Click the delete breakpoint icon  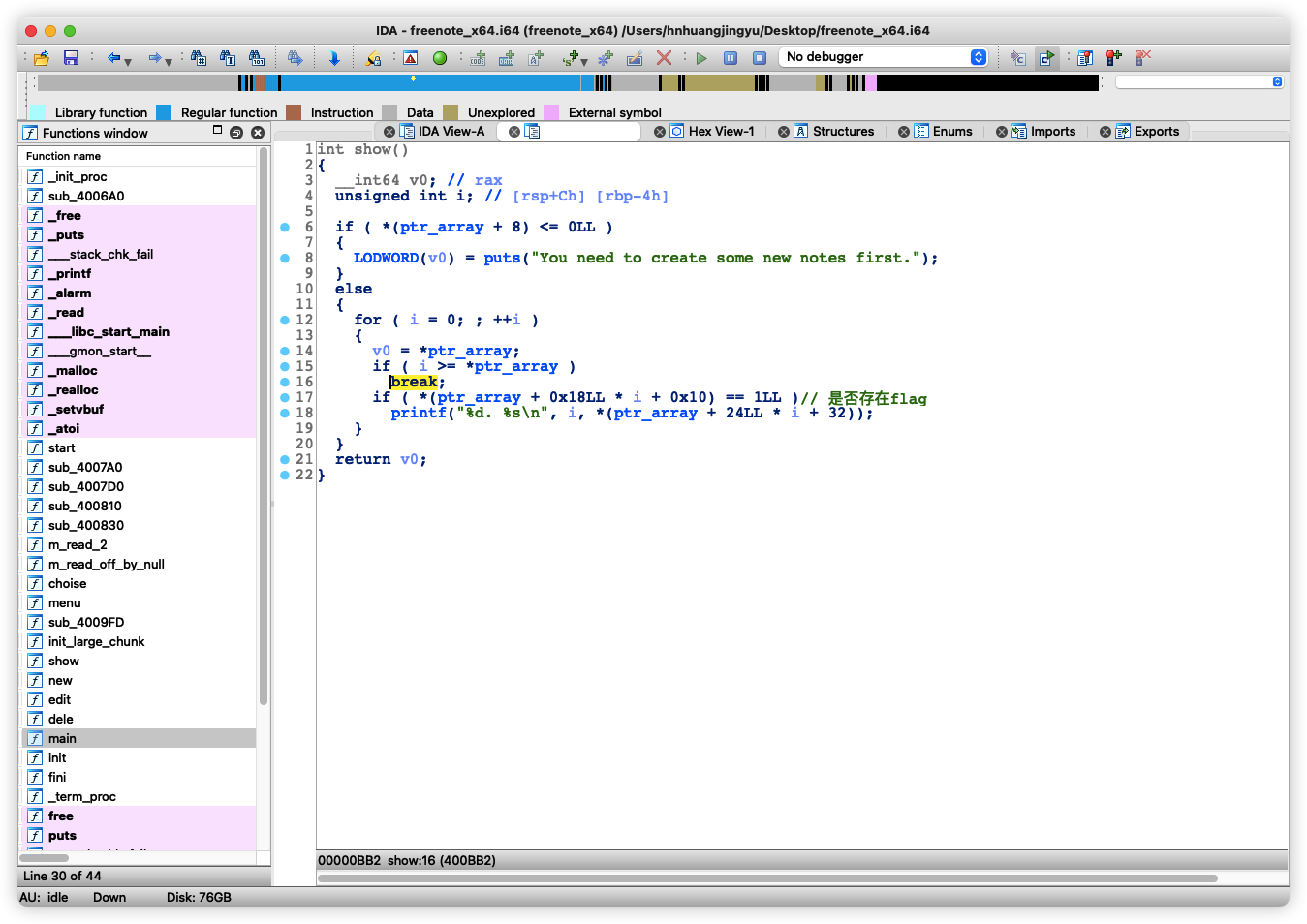[x=1143, y=58]
